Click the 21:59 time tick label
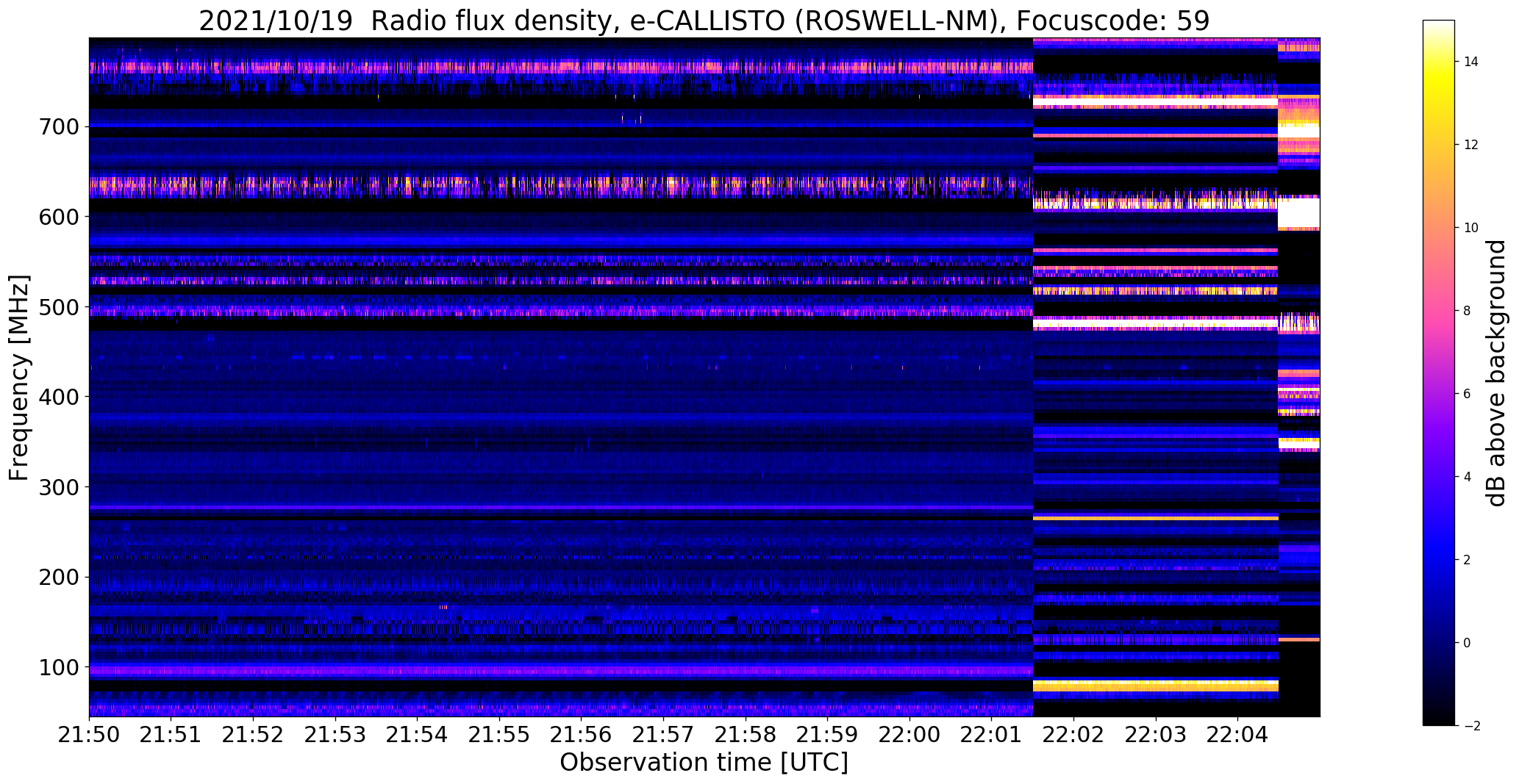The height and width of the screenshot is (784, 1519). 827,734
